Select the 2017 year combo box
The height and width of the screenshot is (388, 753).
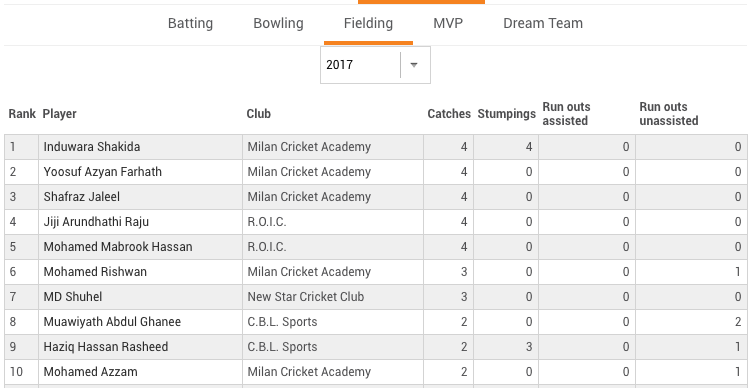(x=376, y=65)
